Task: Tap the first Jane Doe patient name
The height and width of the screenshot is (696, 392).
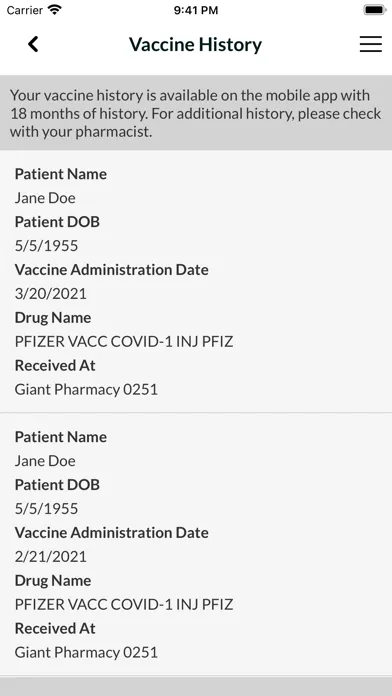Action: [x=45, y=198]
